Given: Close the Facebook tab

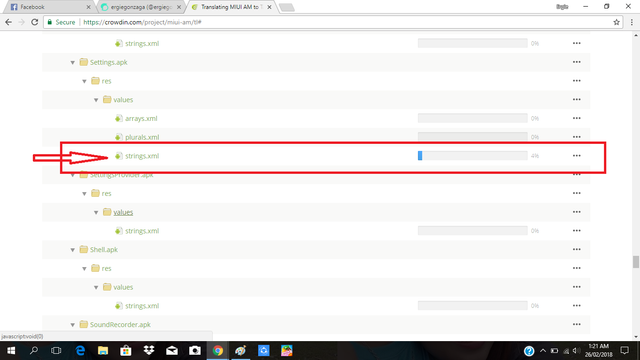Looking at the screenshot, I should (88, 7).
